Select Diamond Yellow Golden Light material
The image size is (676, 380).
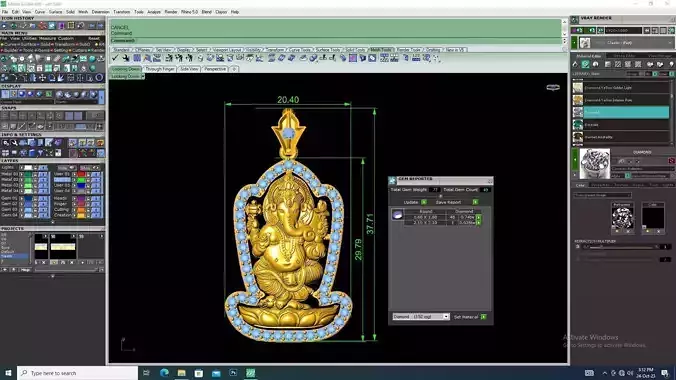621,88
